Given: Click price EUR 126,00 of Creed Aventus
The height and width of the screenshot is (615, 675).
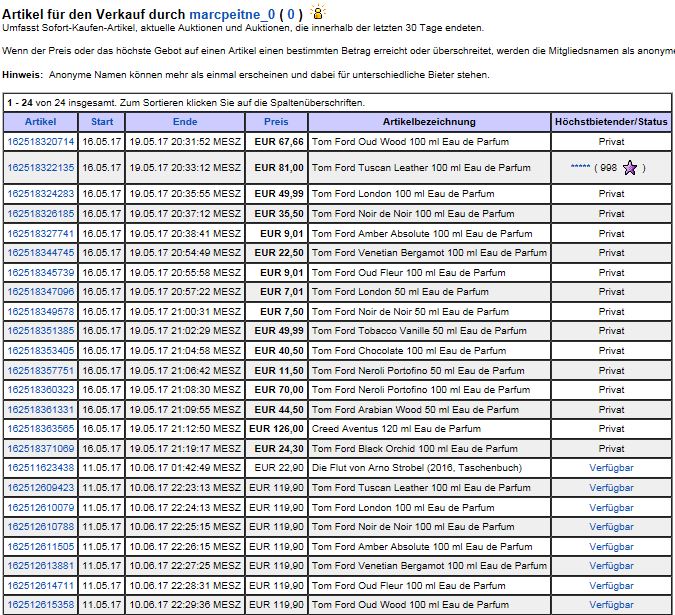Looking at the screenshot, I should click(x=276, y=429).
